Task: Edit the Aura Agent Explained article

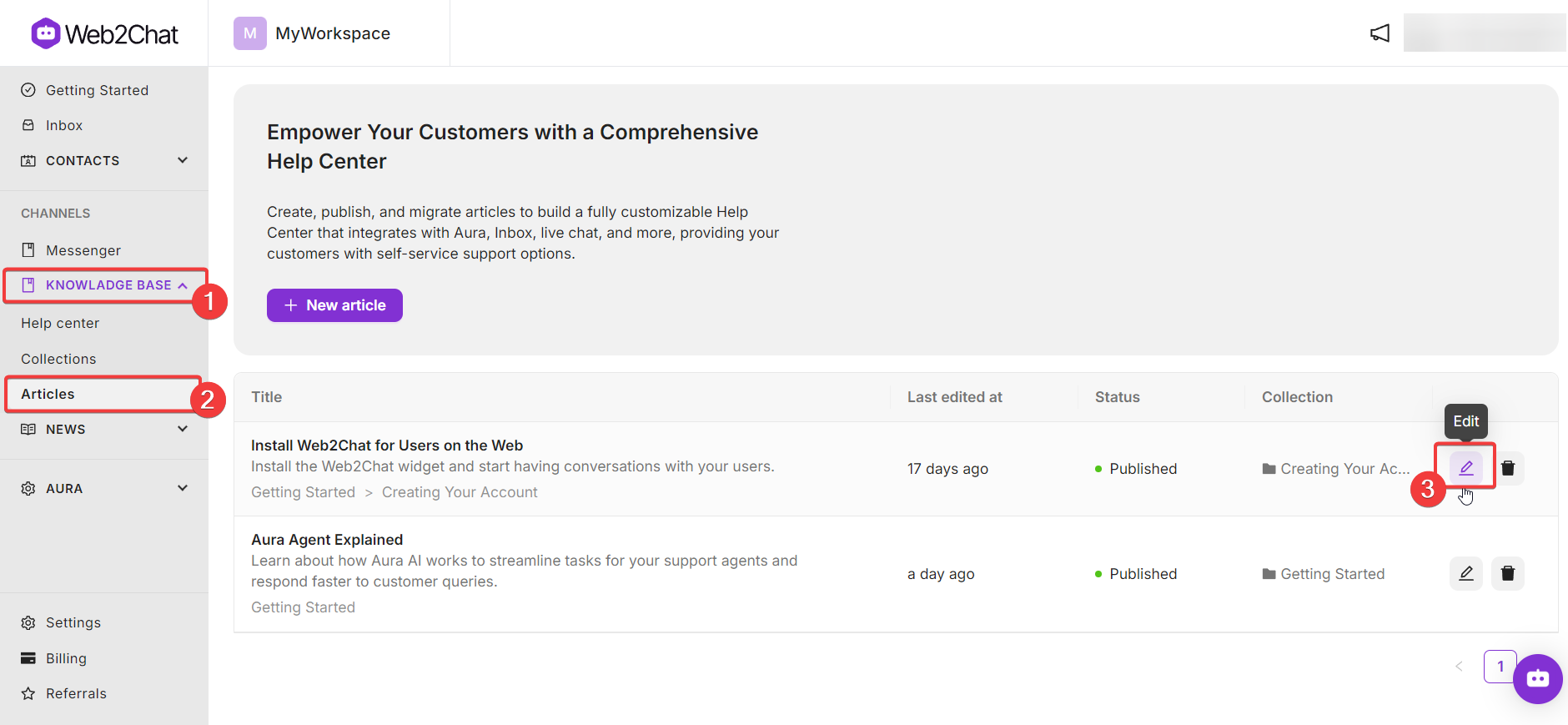Action: 1465,573
